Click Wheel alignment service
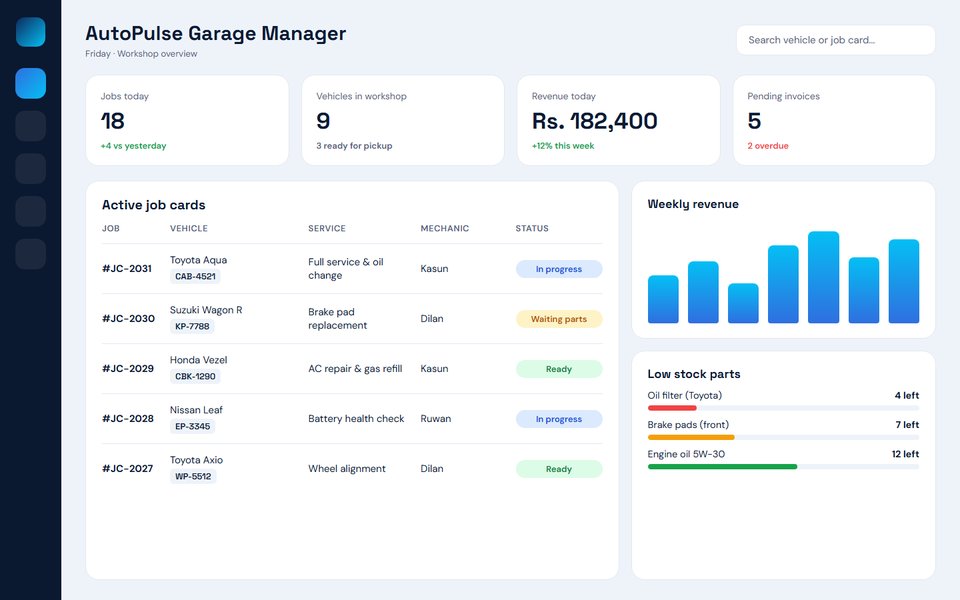960x600 pixels. click(x=347, y=468)
